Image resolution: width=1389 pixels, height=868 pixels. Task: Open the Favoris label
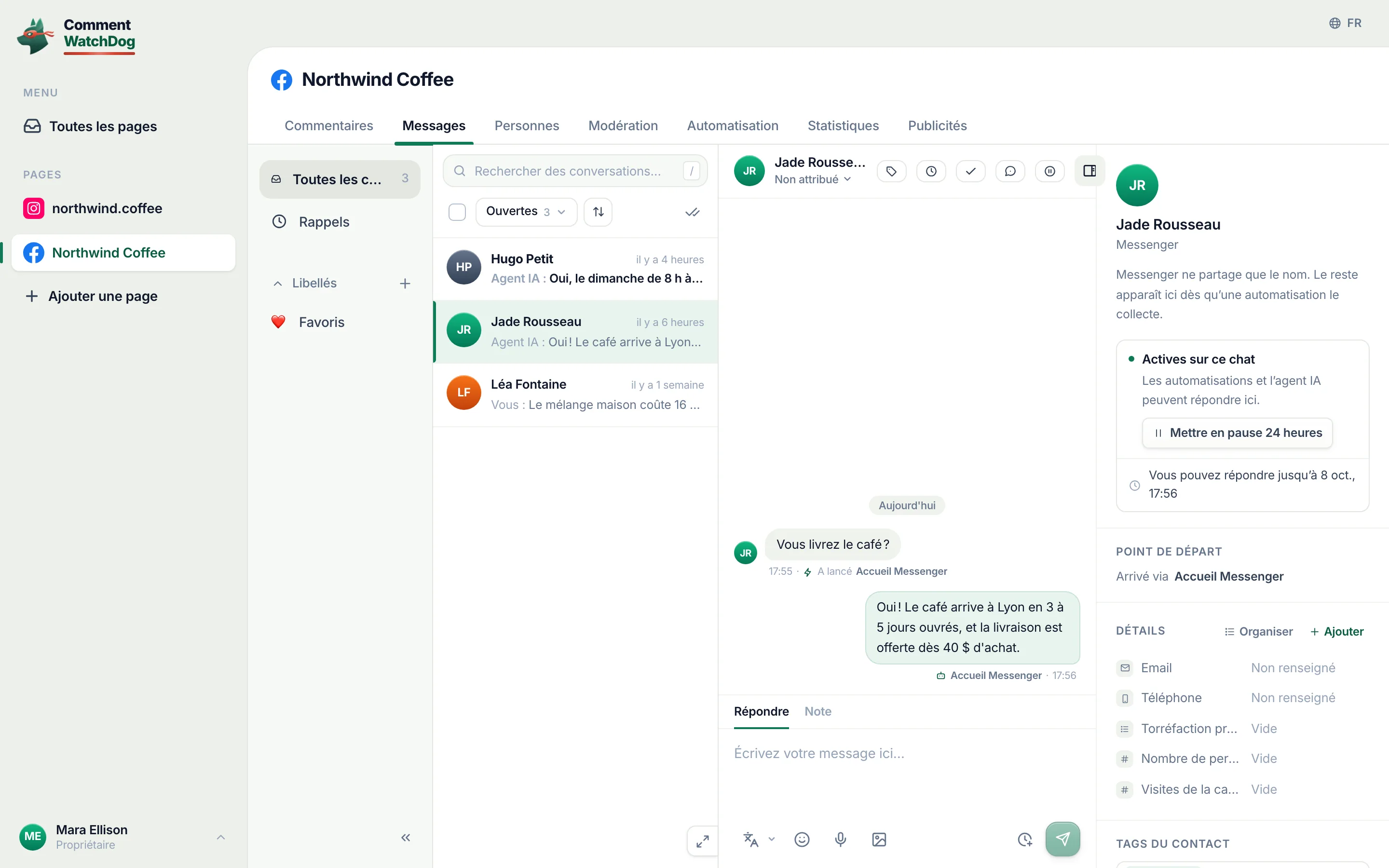tap(340, 322)
